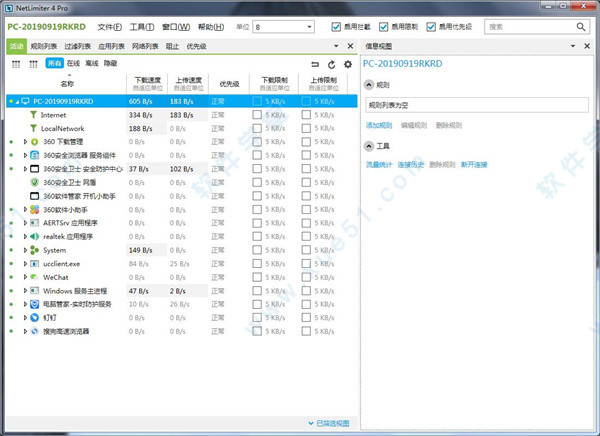Click the 360安全浏览器 服务组件 icon

click(34, 155)
